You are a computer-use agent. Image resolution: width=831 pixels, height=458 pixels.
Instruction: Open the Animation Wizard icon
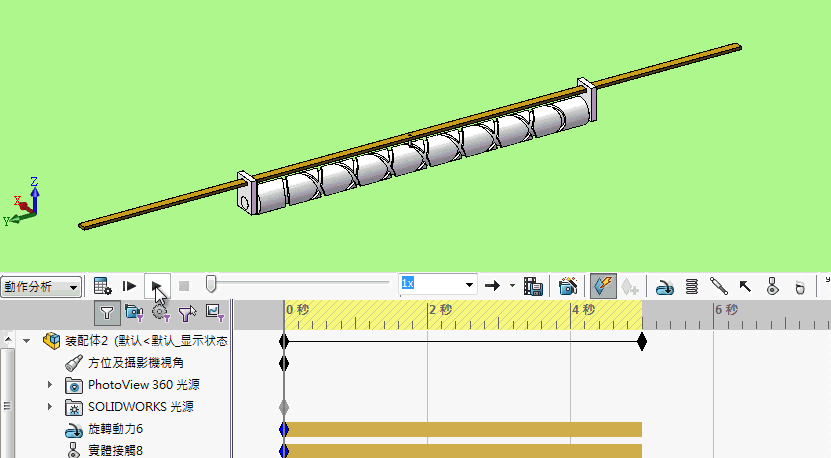[x=568, y=286]
